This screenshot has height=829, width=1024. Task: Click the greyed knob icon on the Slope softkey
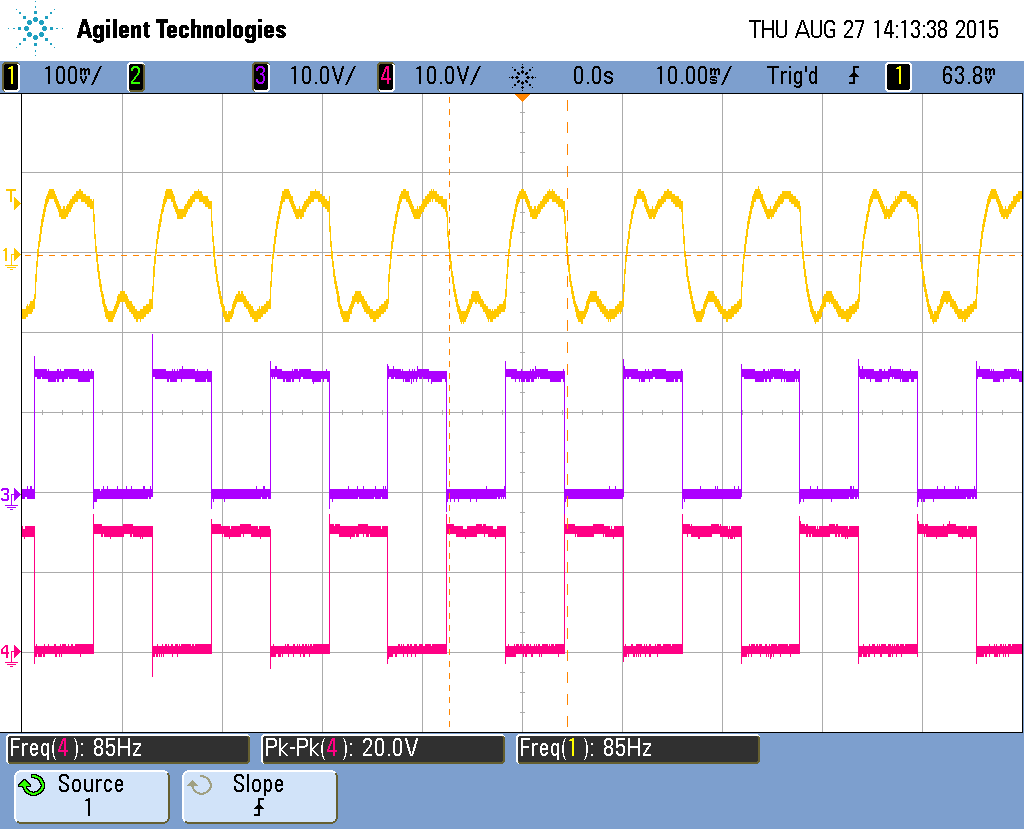(200, 785)
